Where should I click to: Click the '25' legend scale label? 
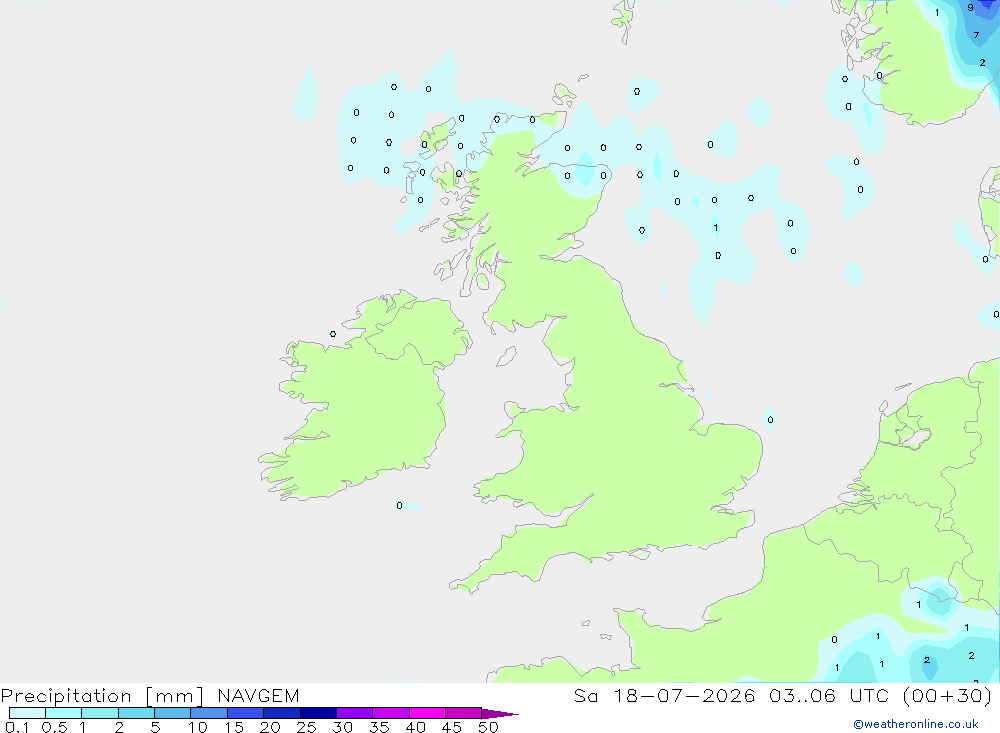click(x=306, y=727)
